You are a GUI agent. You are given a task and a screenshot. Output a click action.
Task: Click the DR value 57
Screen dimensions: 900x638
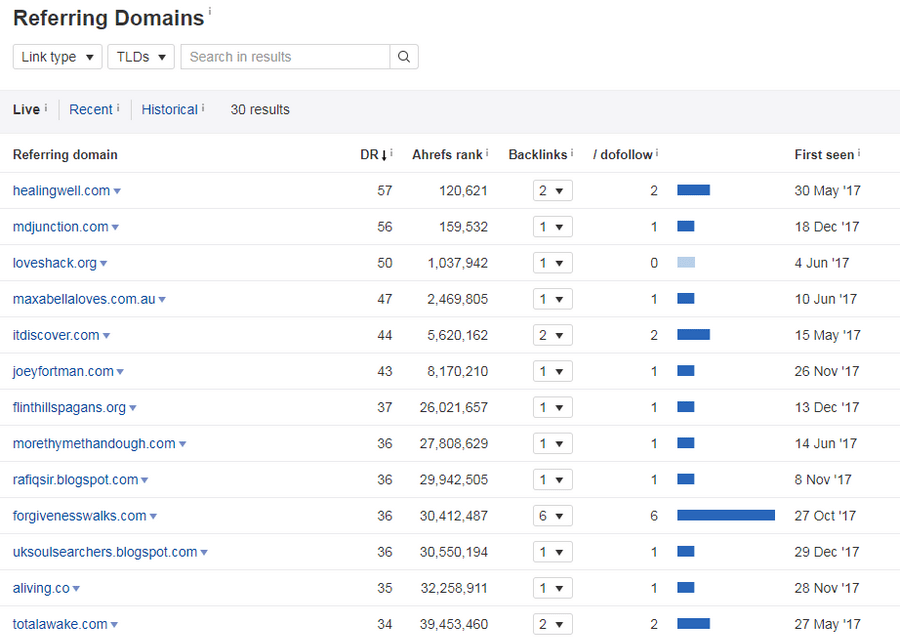pos(385,190)
